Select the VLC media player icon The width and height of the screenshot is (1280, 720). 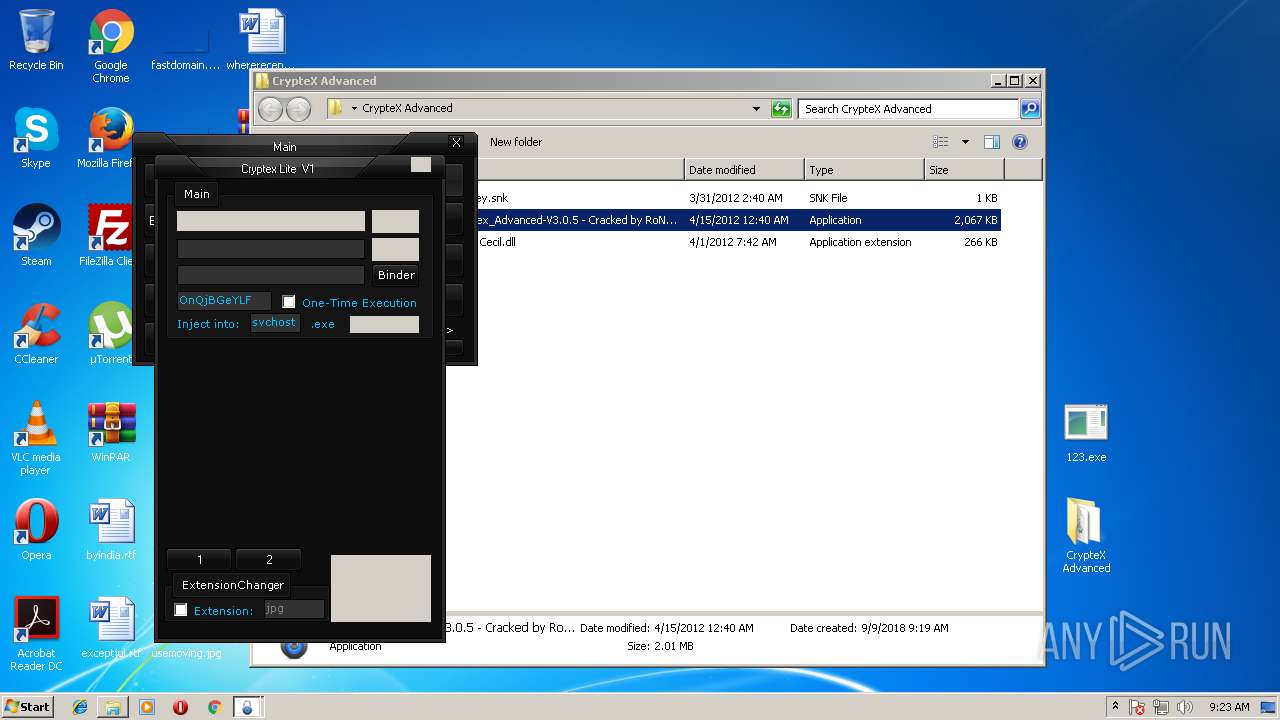pos(36,438)
